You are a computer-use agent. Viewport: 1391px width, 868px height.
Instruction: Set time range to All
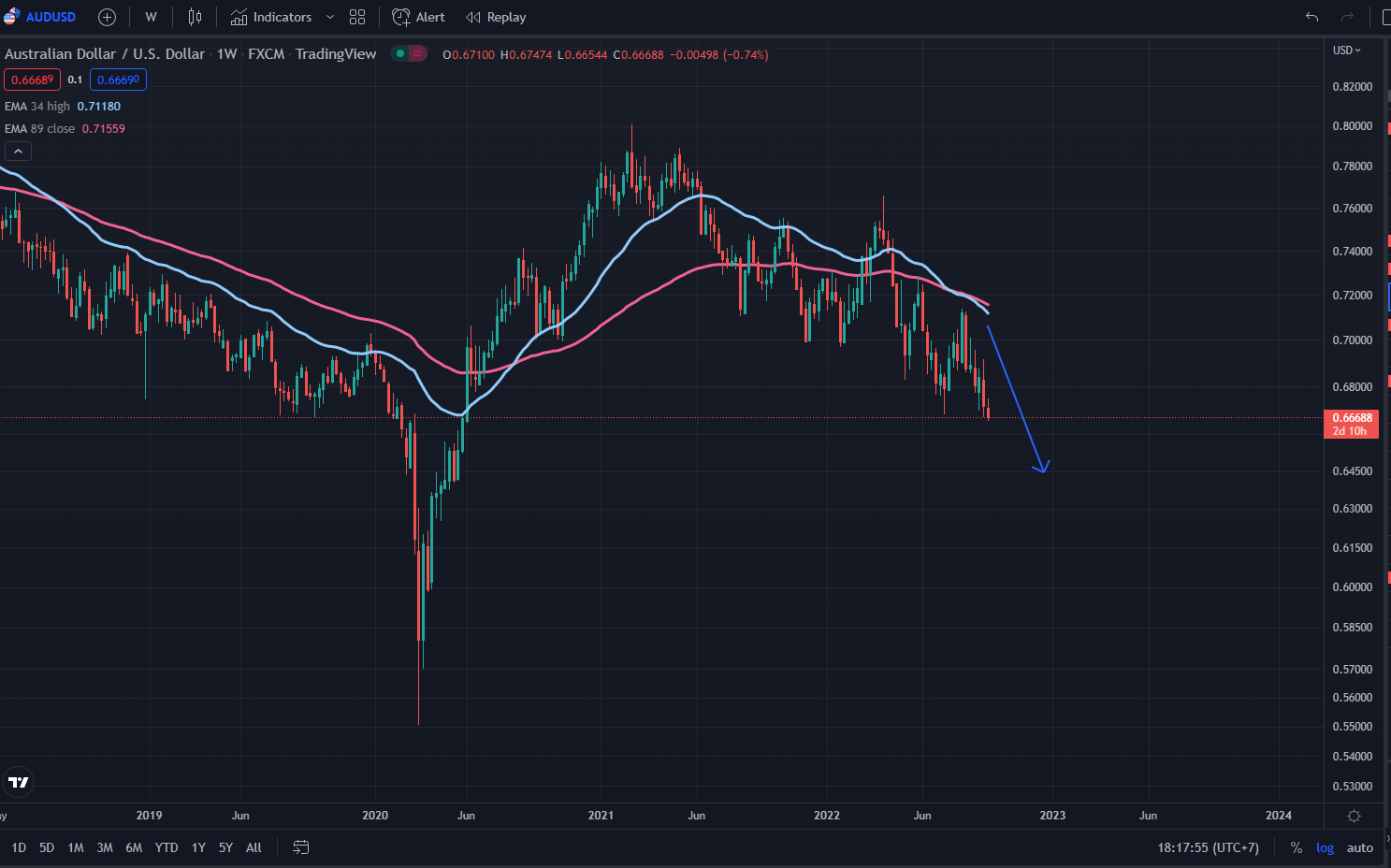pyautogui.click(x=254, y=847)
